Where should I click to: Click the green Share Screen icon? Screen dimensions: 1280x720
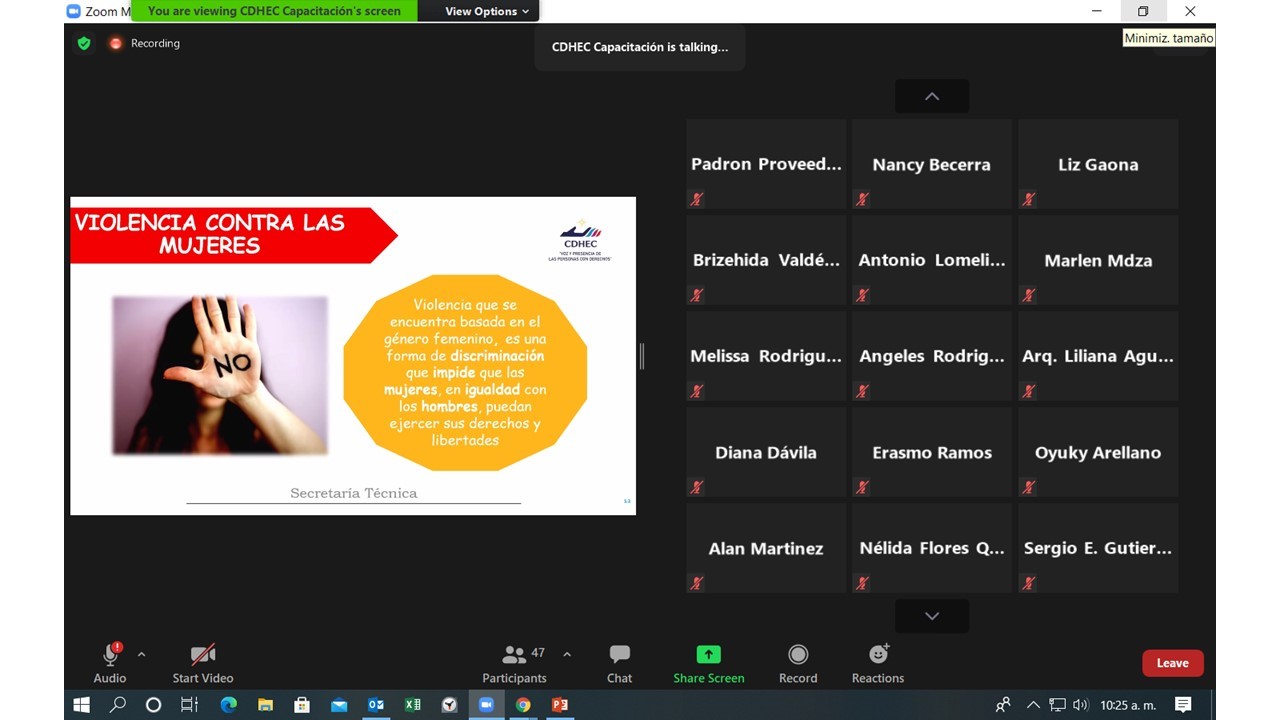(708, 655)
